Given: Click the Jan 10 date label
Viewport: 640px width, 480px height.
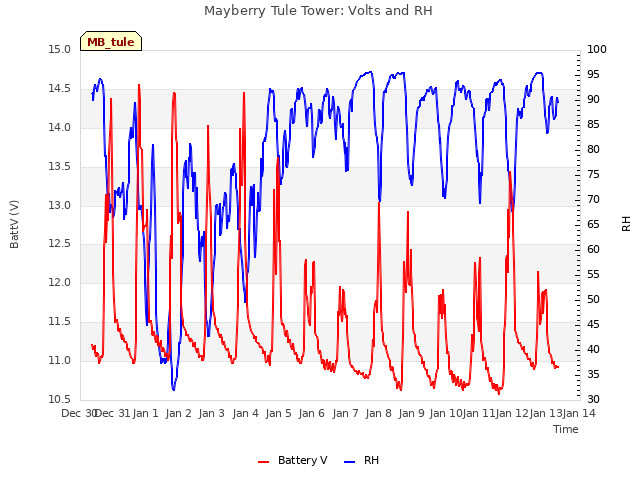Looking at the screenshot, I should tap(445, 413).
